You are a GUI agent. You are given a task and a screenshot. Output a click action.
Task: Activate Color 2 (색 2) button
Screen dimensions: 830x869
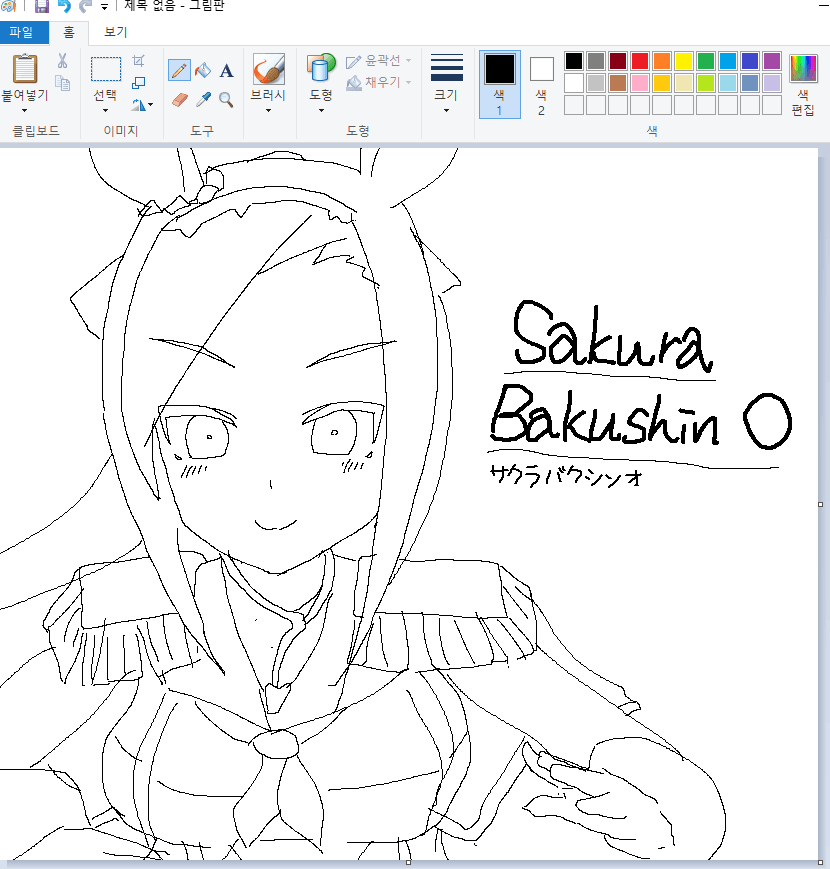click(x=541, y=84)
